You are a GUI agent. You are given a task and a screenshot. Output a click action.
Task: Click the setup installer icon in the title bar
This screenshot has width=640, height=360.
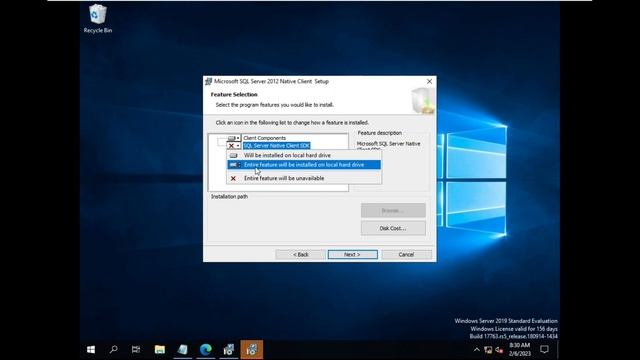tap(209, 82)
